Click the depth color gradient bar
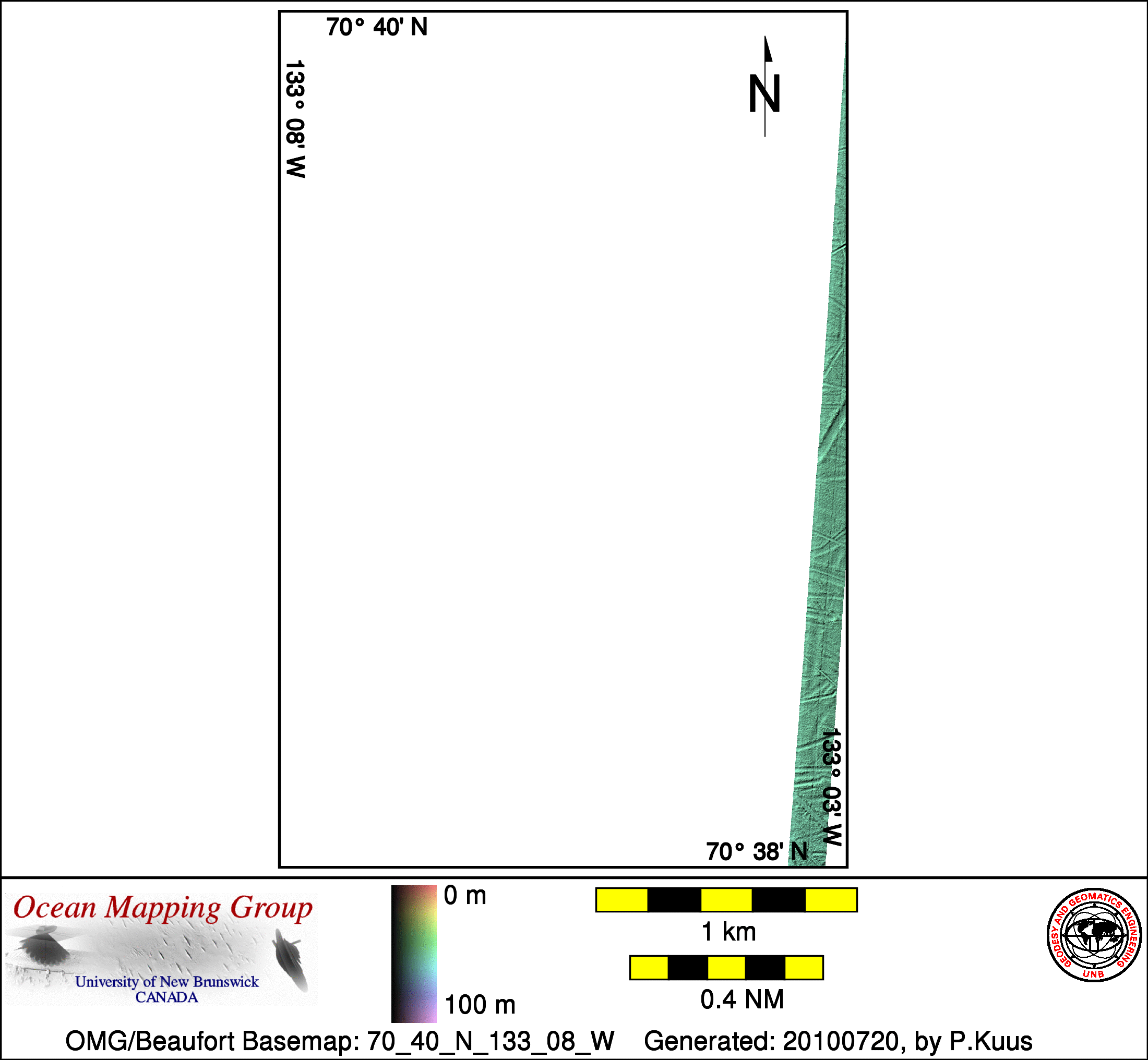This screenshot has height=1060, width=1148. [x=414, y=954]
